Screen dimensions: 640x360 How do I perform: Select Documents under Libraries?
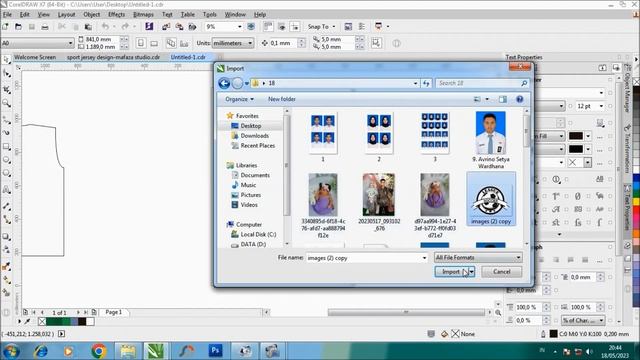(254, 175)
